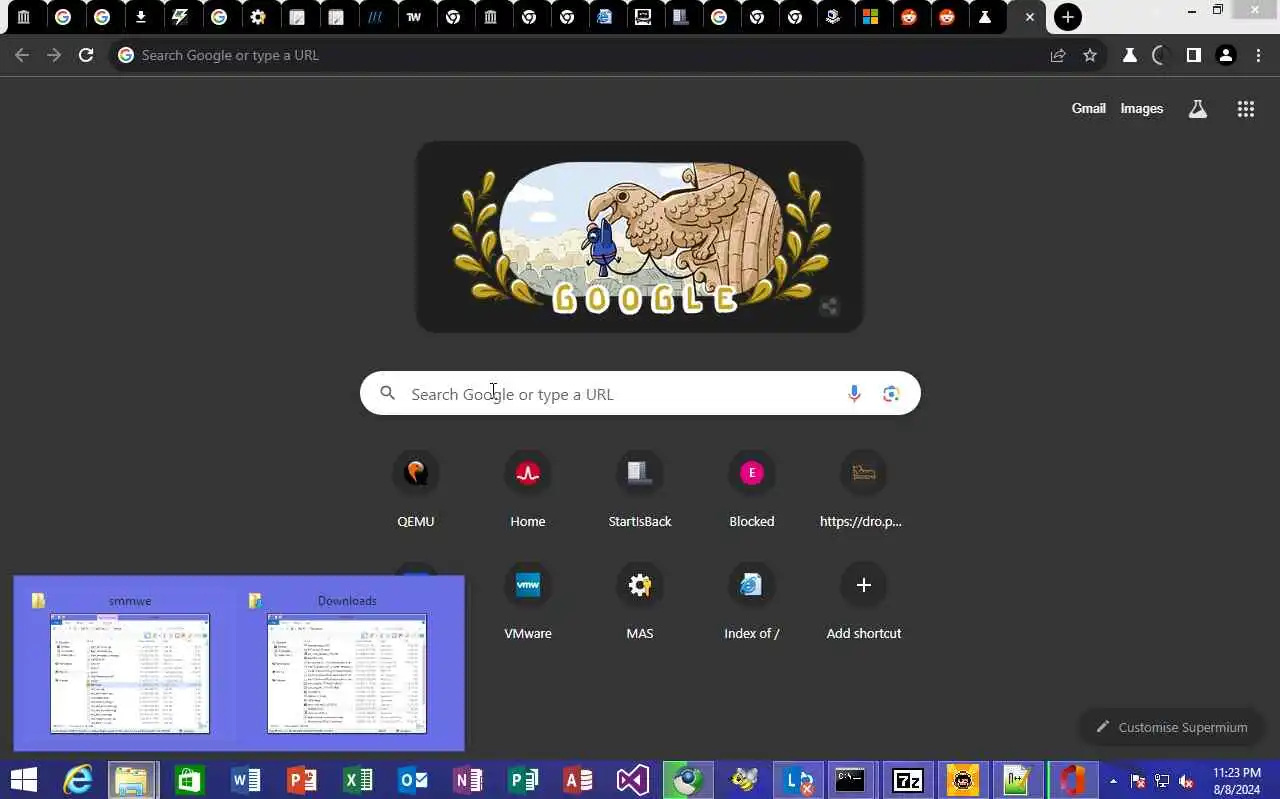
Task: Launch Outlook from the taskbar
Action: tap(412, 780)
